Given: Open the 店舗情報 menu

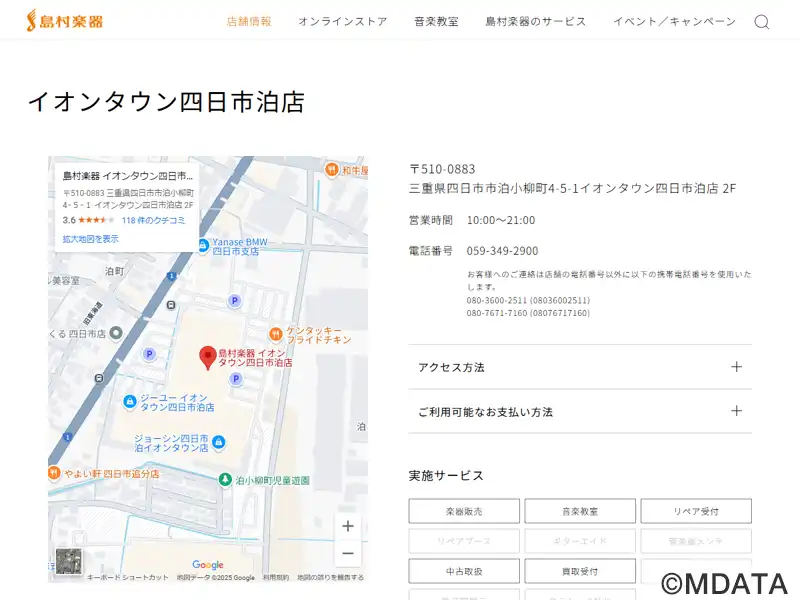Looking at the screenshot, I should [x=249, y=21].
